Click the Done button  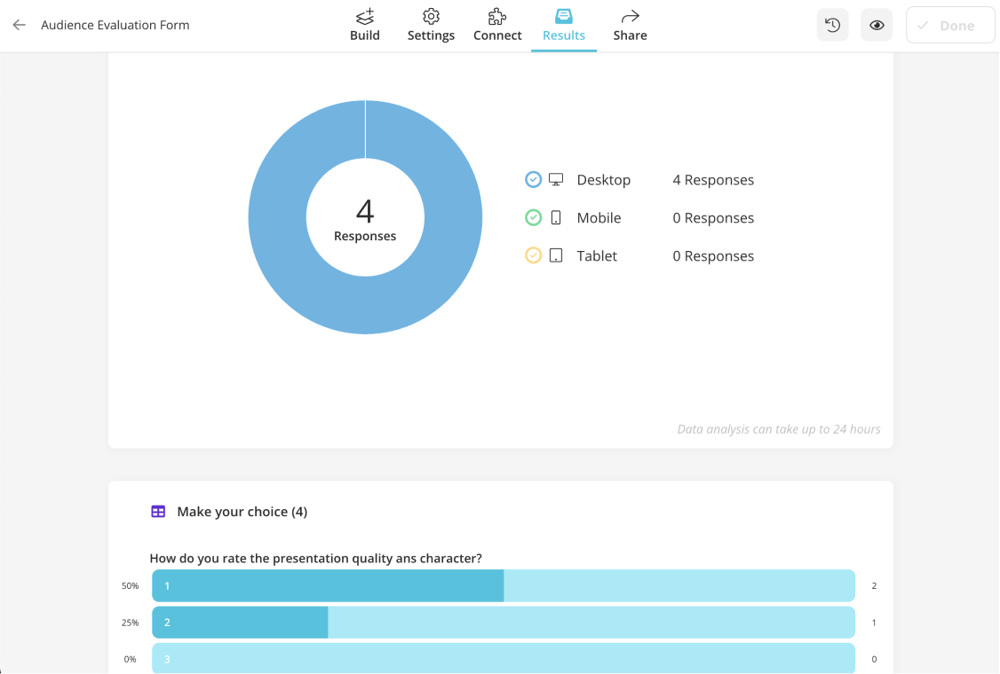[950, 24]
